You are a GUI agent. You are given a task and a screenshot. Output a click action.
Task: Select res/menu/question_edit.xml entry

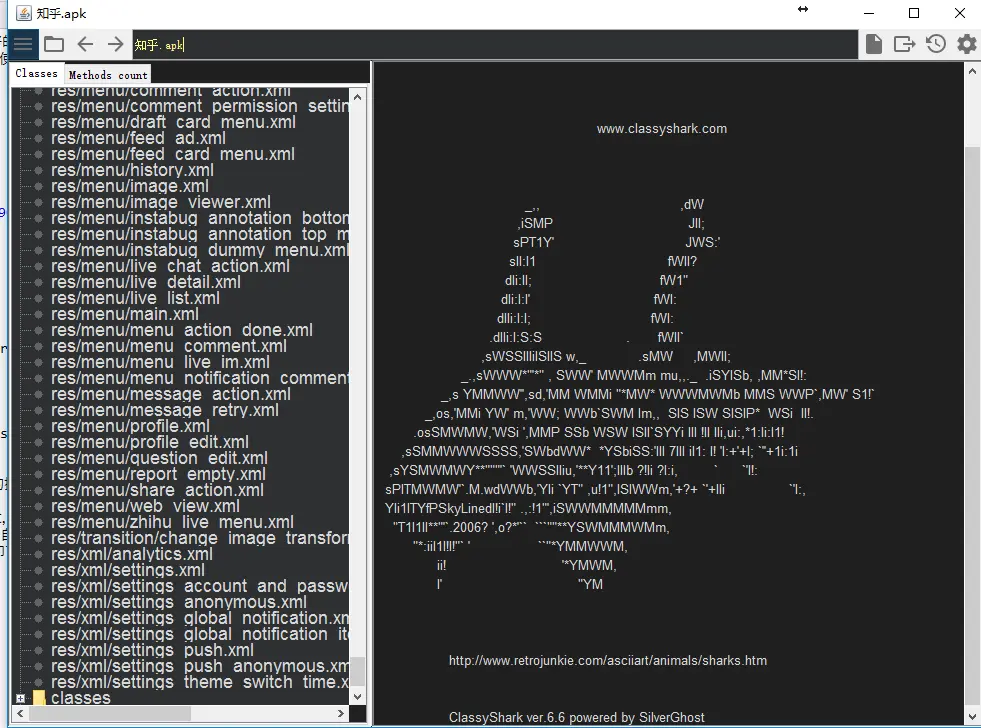click(x=160, y=458)
